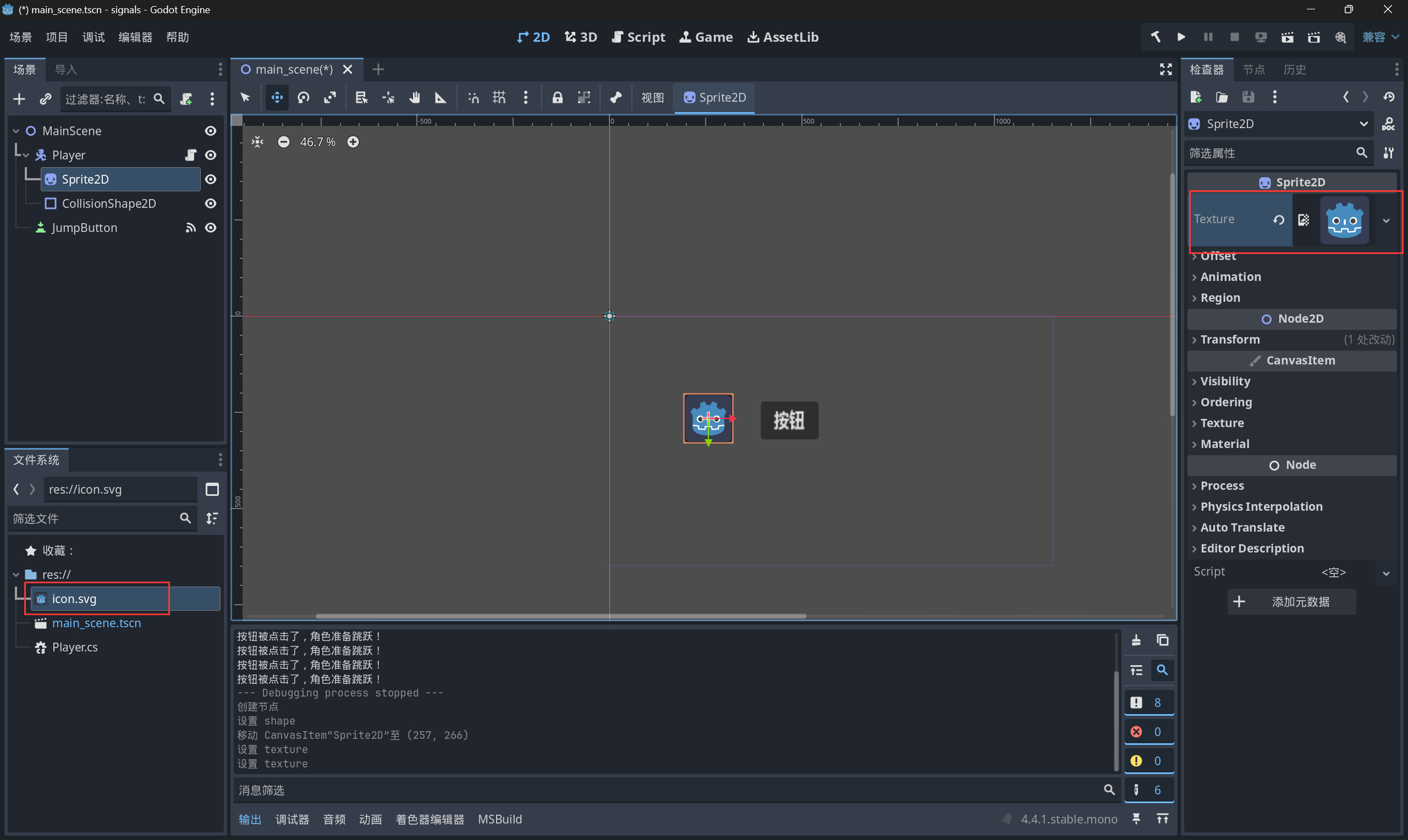Activate the Scale Mode tool
Viewport: 1408px width, 840px height.
[x=330, y=98]
